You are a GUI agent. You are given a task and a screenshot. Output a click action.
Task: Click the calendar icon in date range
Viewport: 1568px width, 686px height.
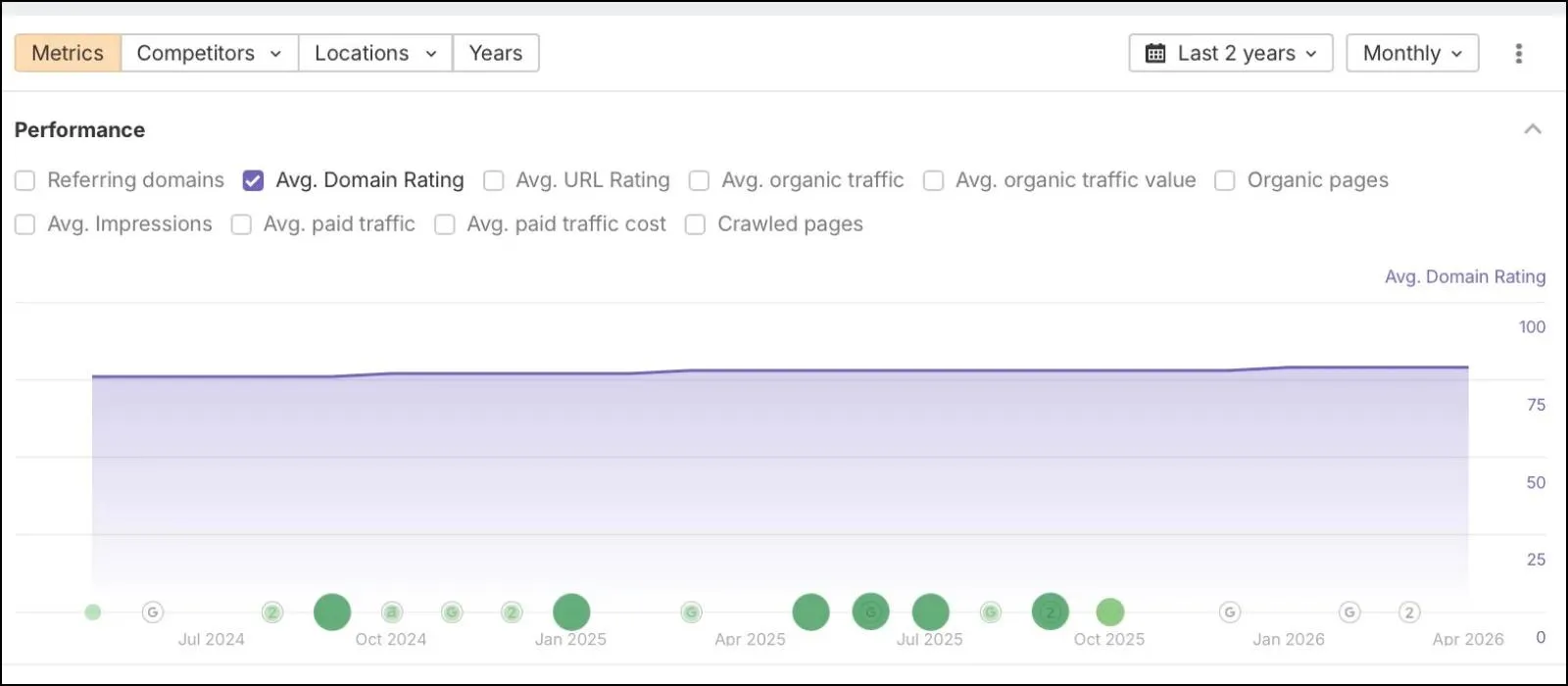[1155, 53]
